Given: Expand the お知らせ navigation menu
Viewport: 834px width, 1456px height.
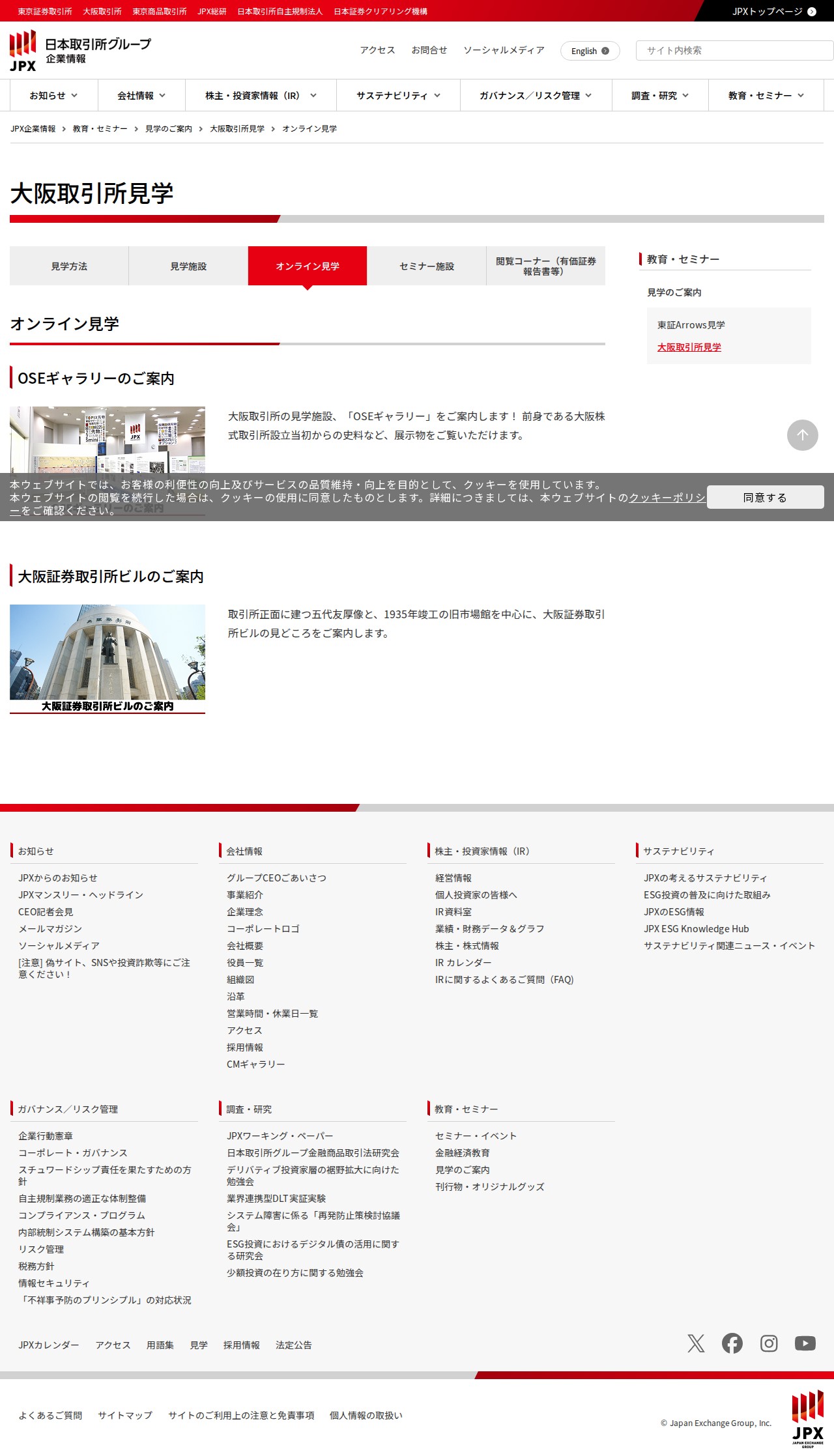Looking at the screenshot, I should 53,96.
